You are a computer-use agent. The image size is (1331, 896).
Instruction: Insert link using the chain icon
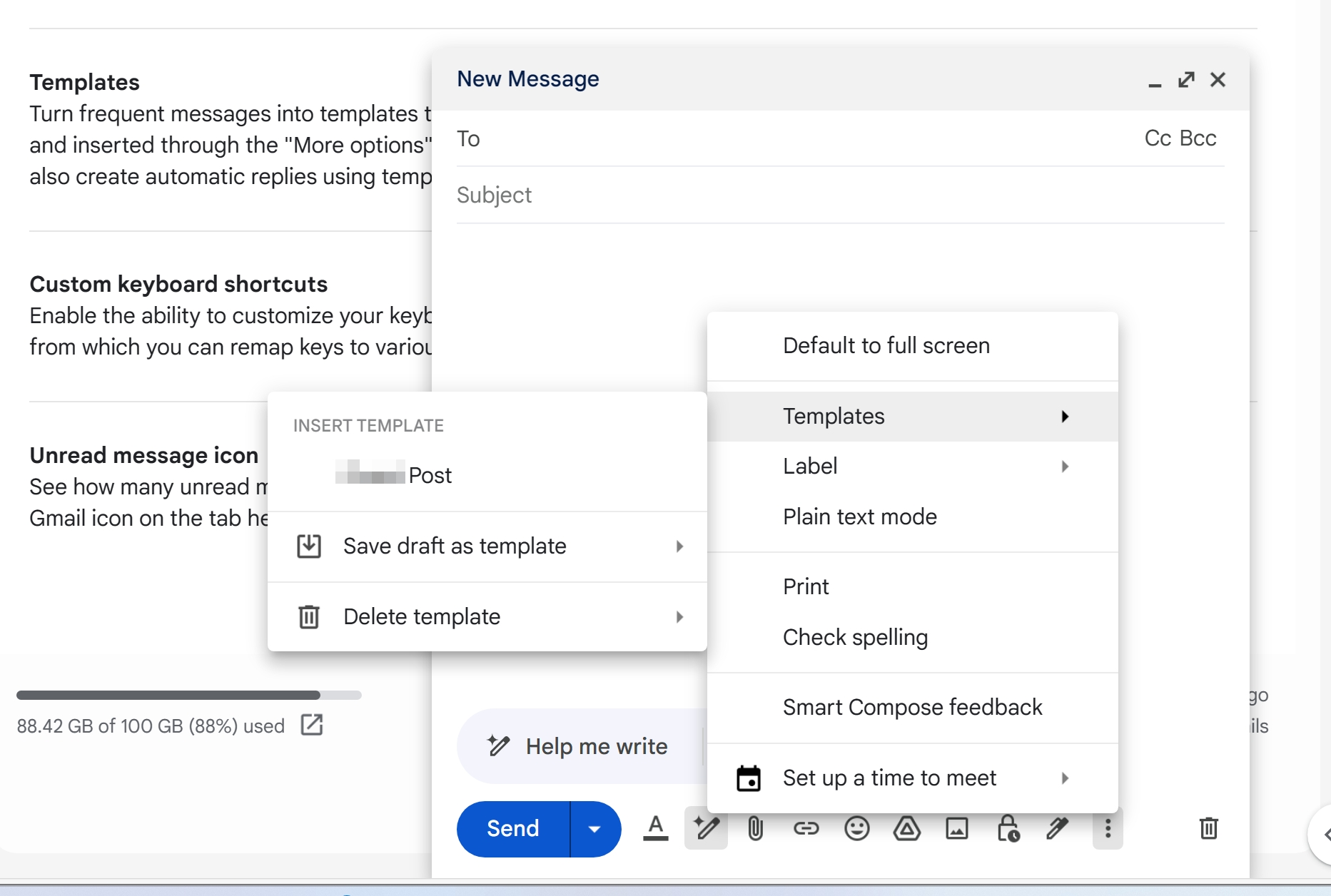[806, 828]
